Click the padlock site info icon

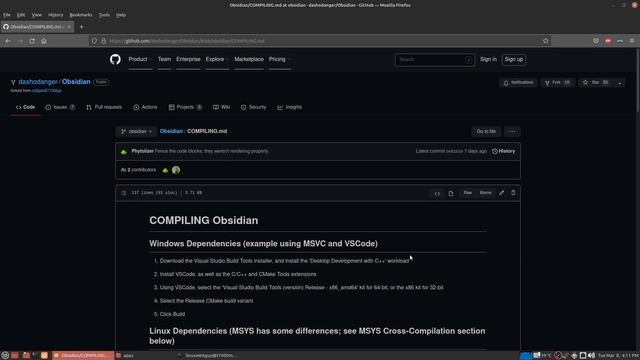pyautogui.click(x=104, y=41)
